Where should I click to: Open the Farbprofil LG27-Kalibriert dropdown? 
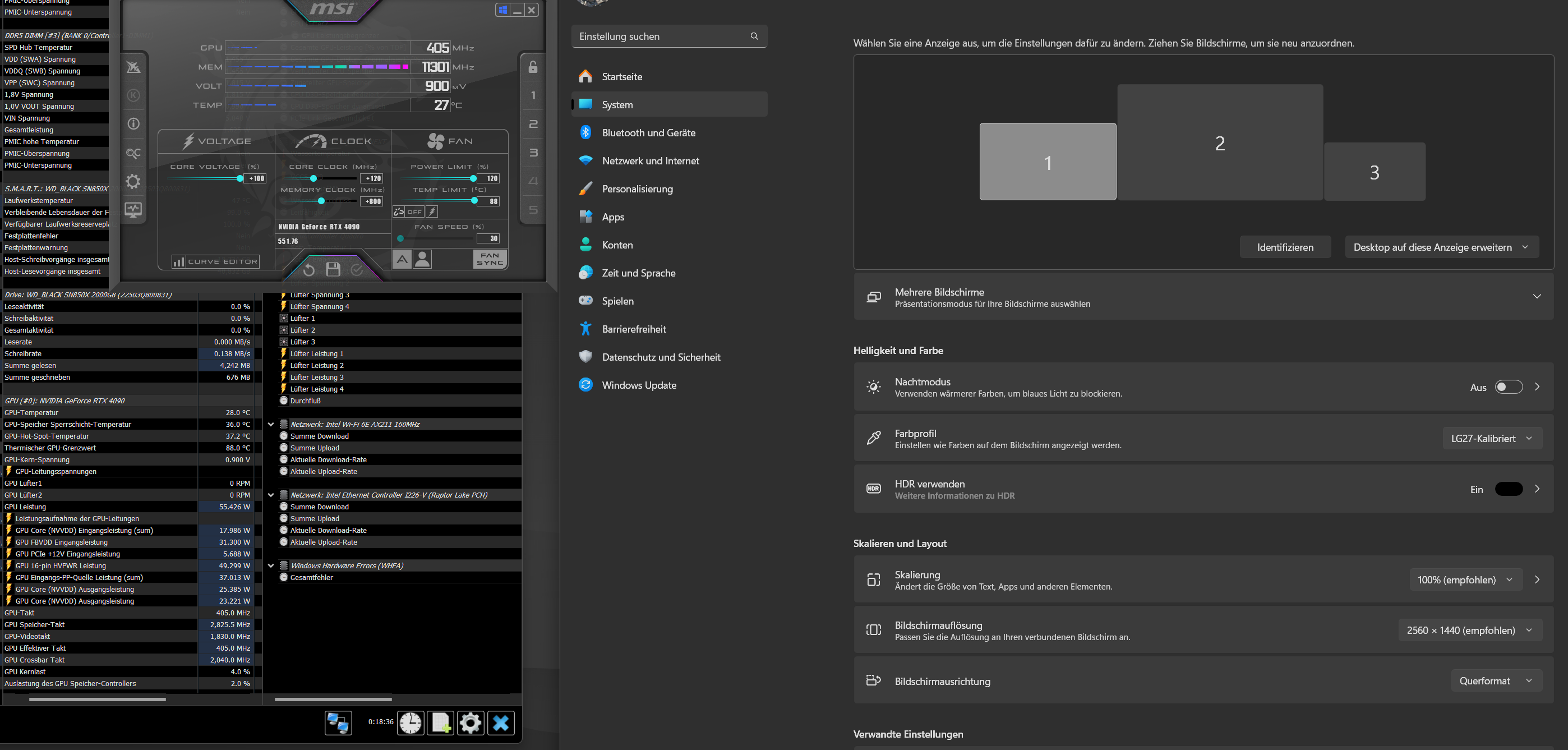pos(1492,438)
